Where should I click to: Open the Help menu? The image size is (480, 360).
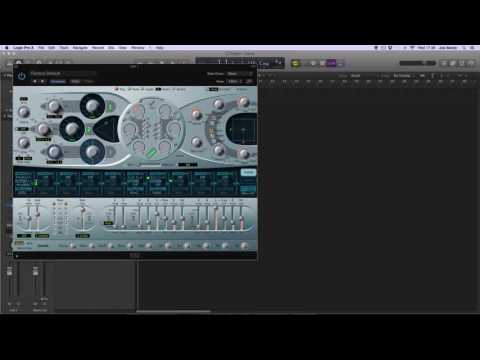[160, 48]
